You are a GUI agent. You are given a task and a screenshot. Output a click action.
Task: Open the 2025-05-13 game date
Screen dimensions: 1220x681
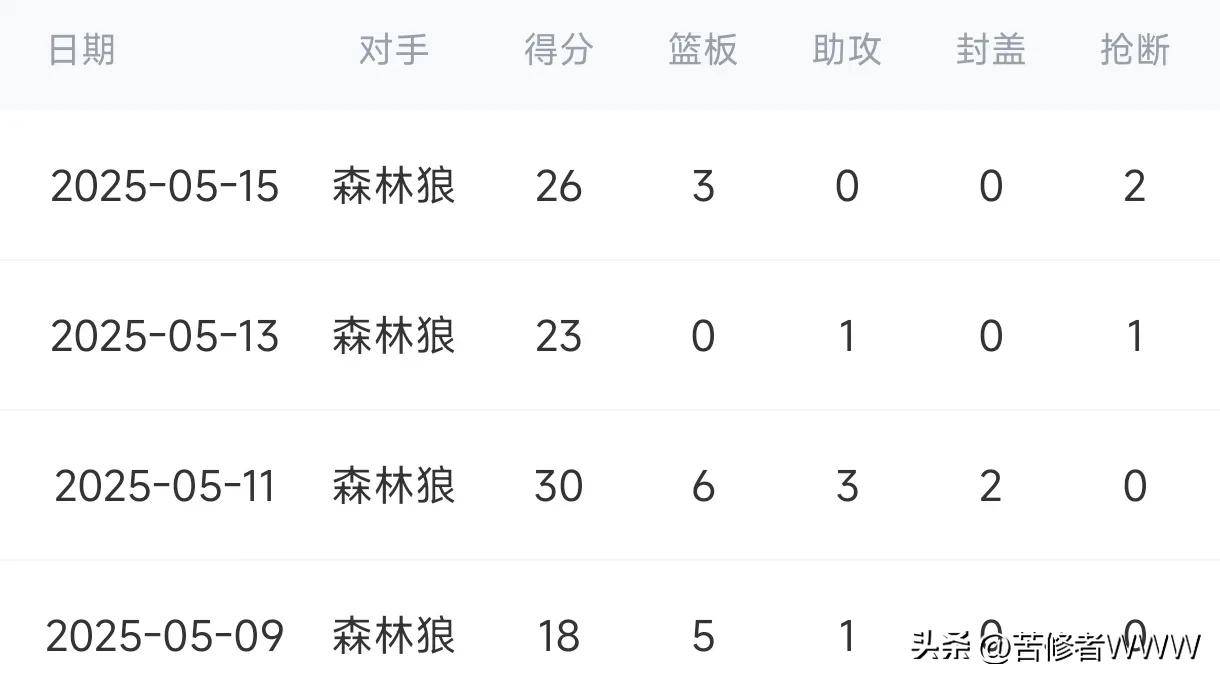[165, 336]
